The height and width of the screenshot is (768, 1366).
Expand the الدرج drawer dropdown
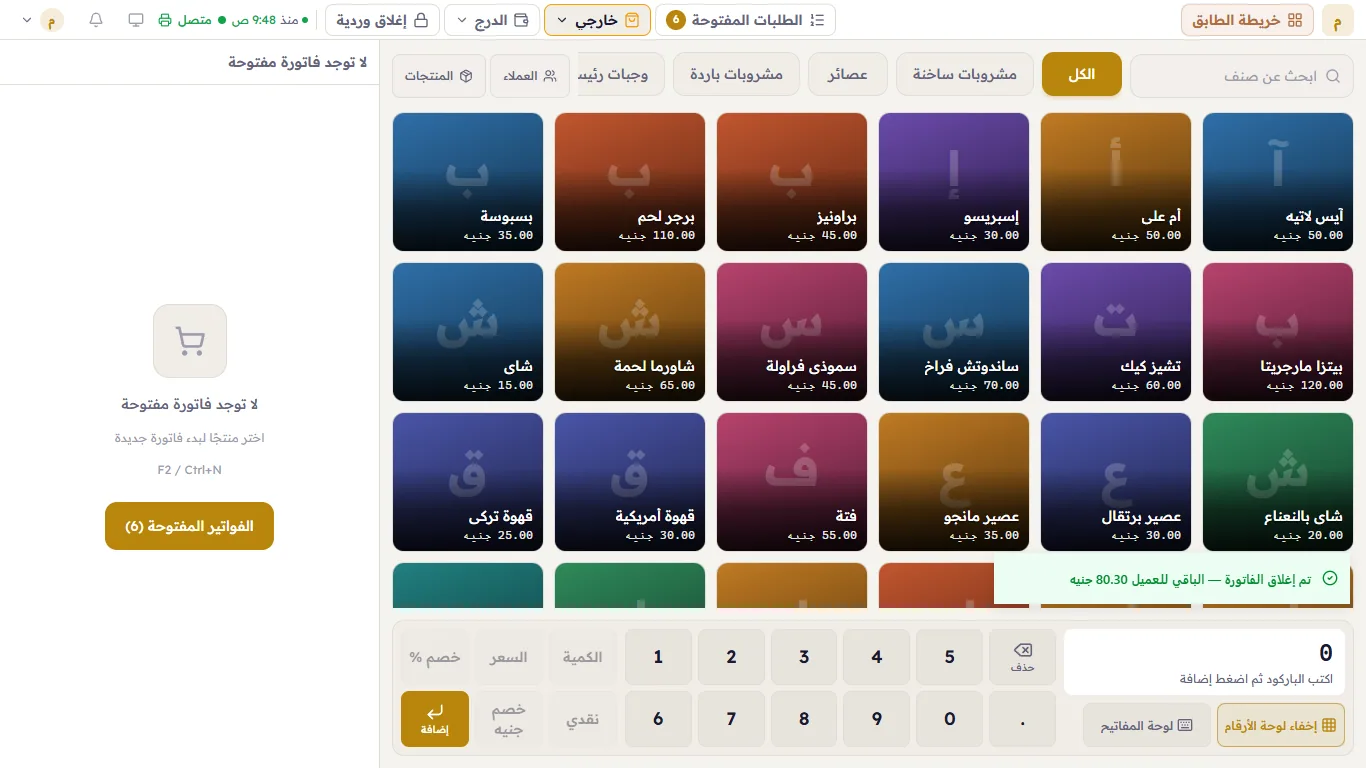(x=491, y=20)
